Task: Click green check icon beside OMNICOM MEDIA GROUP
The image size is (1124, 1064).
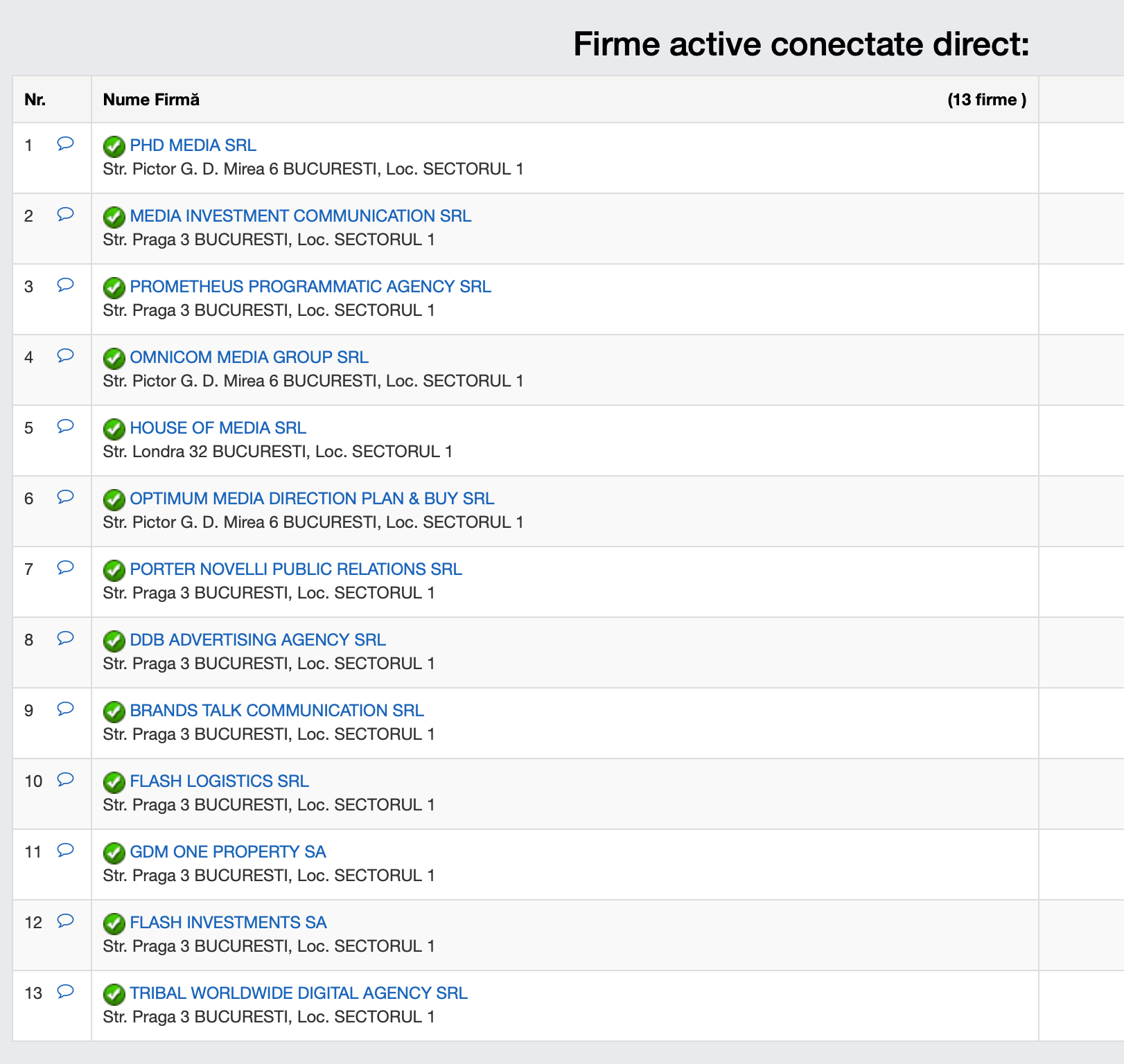Action: 114,359
